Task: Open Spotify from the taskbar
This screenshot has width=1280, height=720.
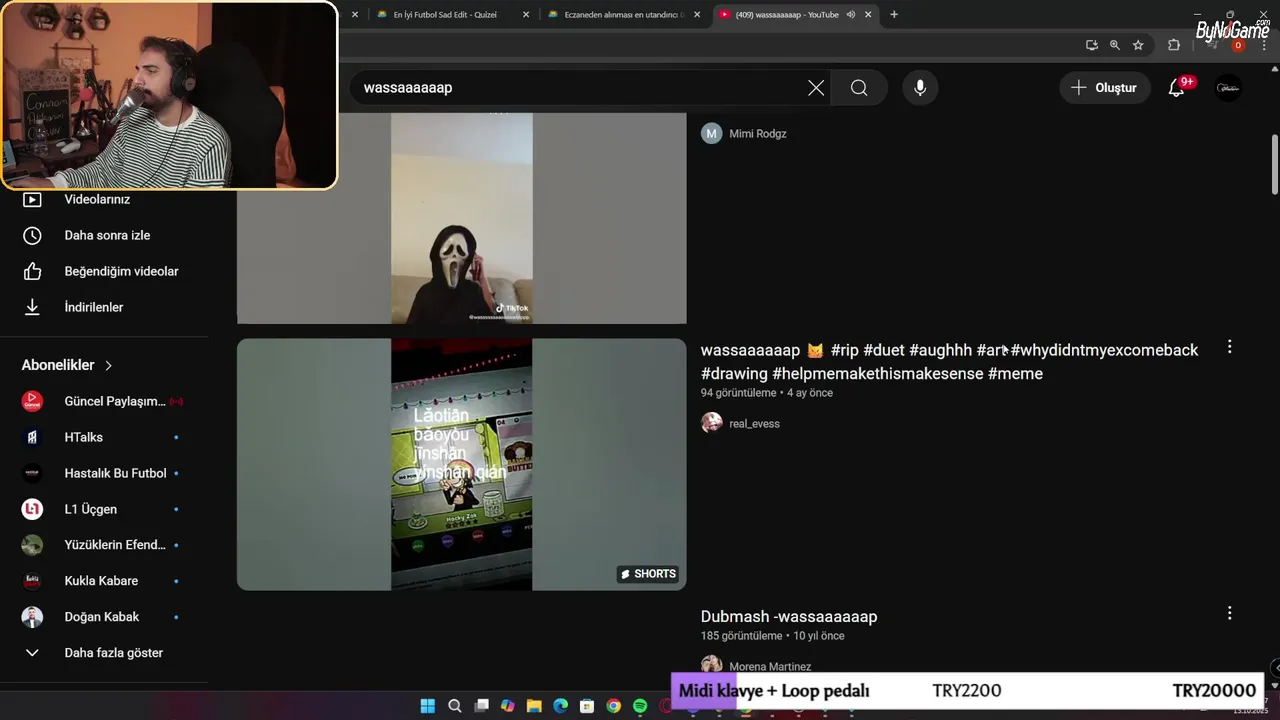Action: coord(640,706)
